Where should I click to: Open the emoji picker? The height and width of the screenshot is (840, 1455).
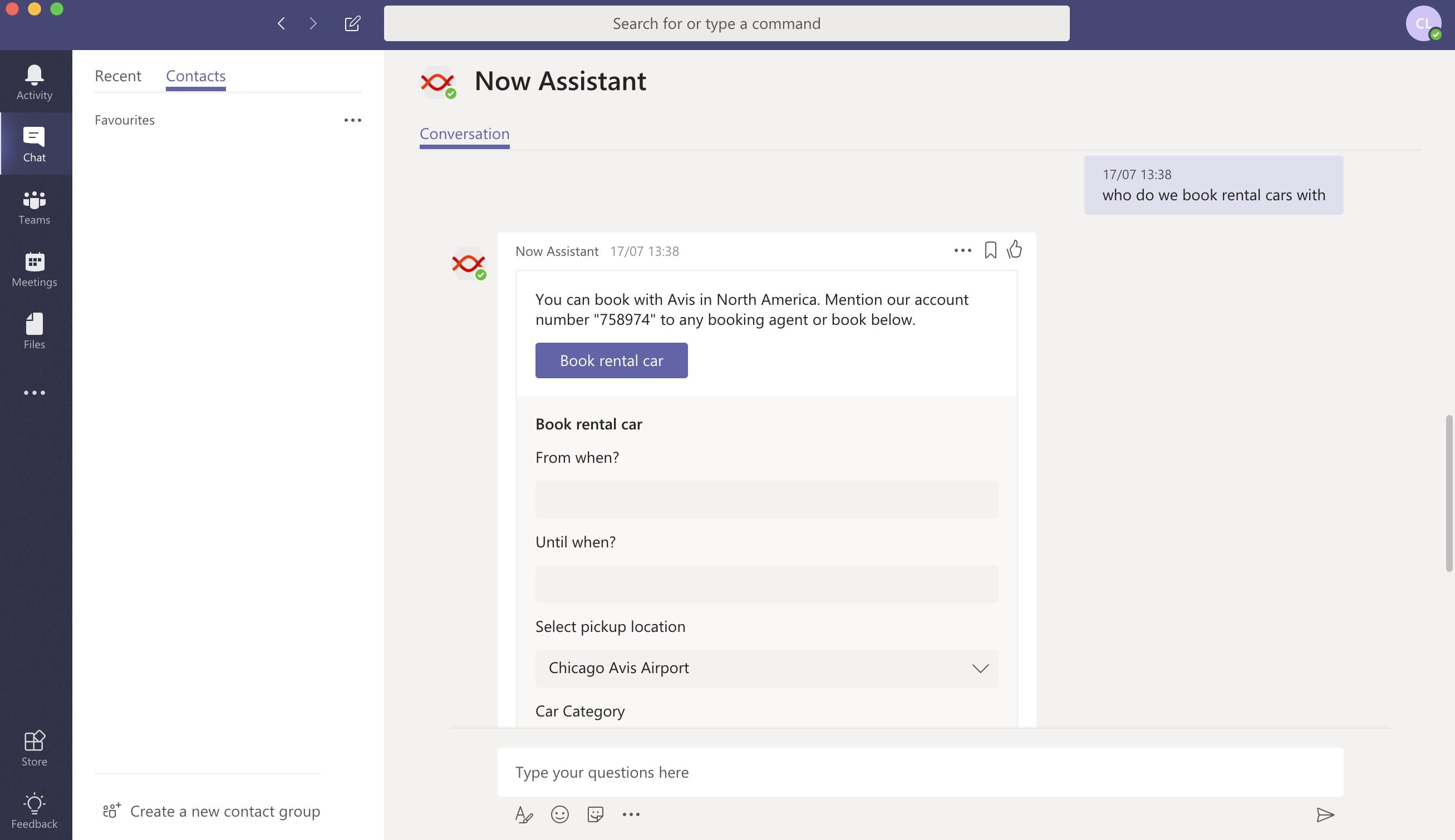pyautogui.click(x=559, y=814)
